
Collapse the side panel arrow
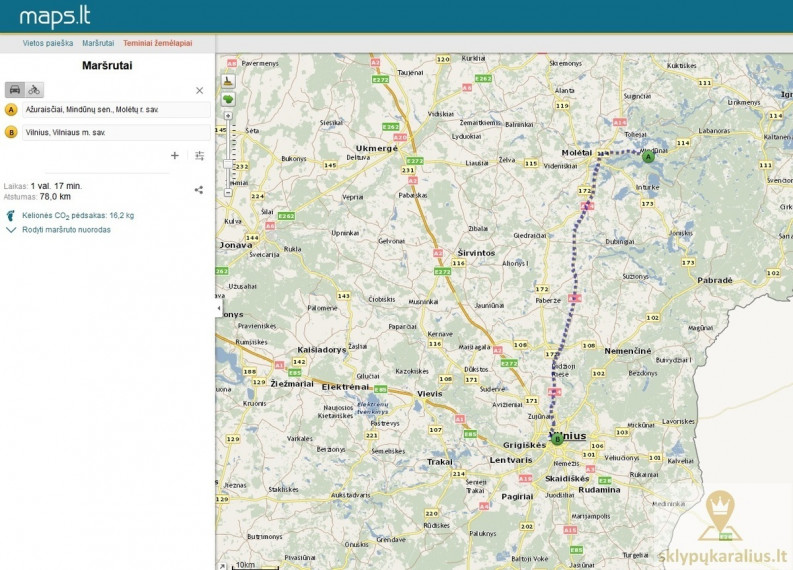(219, 308)
